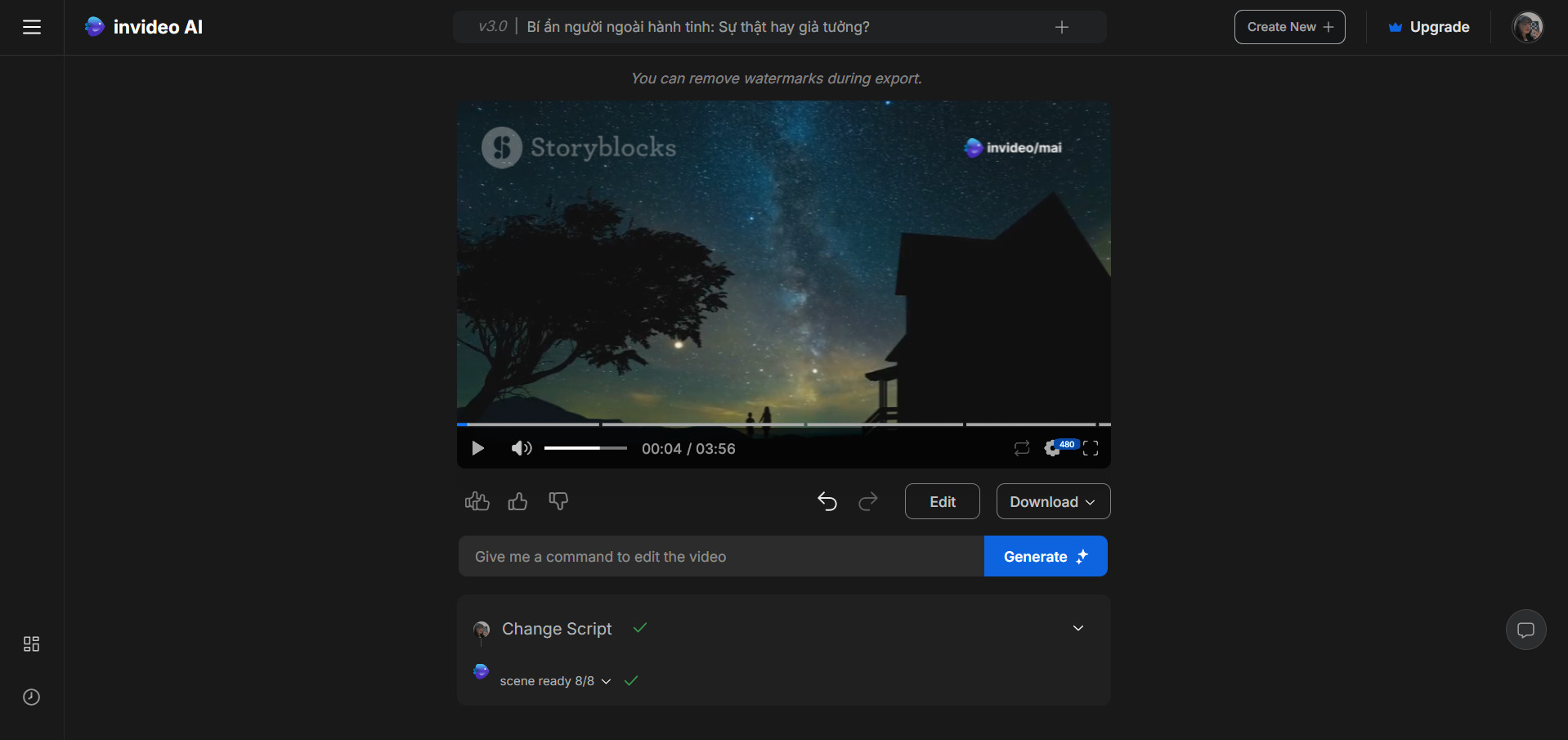Adjust the volume slider
Viewport: 1568px width, 740px height.
pos(585,448)
